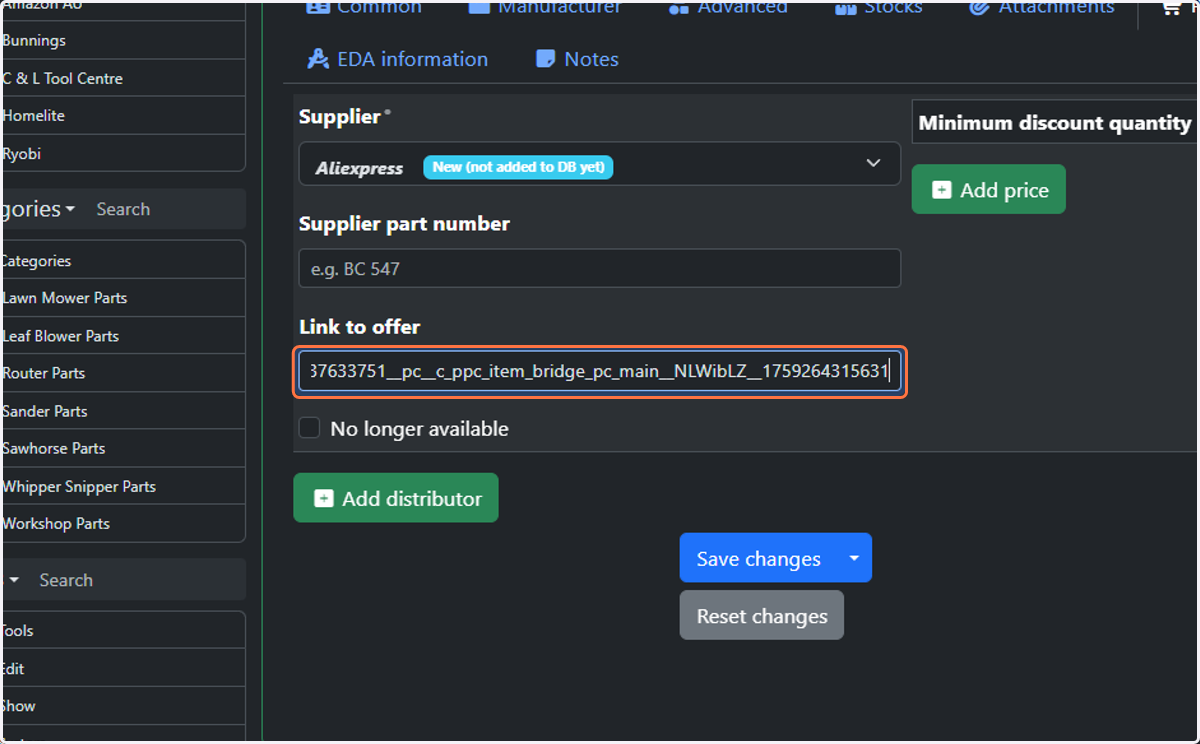Screen dimensions: 1200x744
Task: Click the plus icon on Add price
Action: click(x=941, y=190)
